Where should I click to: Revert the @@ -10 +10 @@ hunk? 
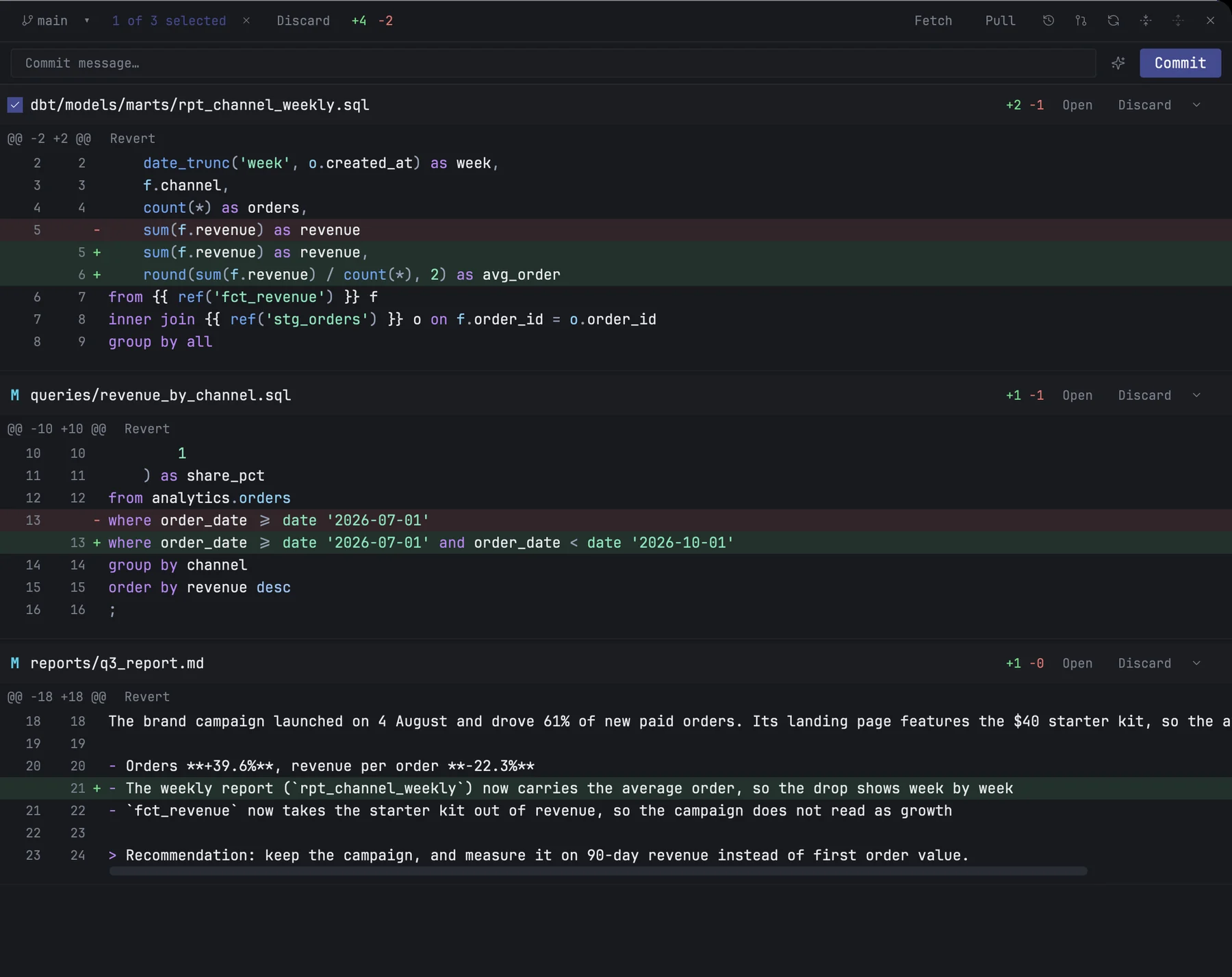[146, 429]
